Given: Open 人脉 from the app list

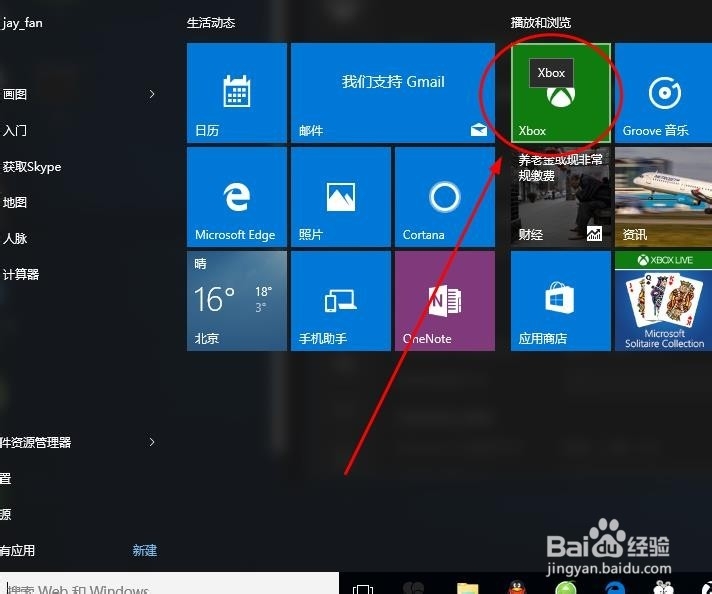Looking at the screenshot, I should coord(15,238).
